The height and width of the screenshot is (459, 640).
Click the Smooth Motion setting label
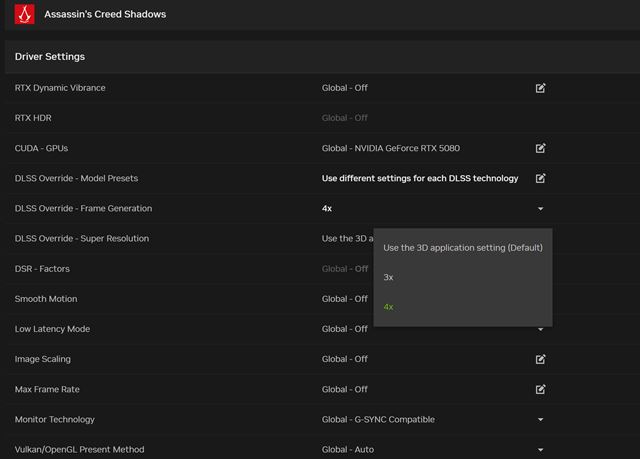[x=46, y=299]
